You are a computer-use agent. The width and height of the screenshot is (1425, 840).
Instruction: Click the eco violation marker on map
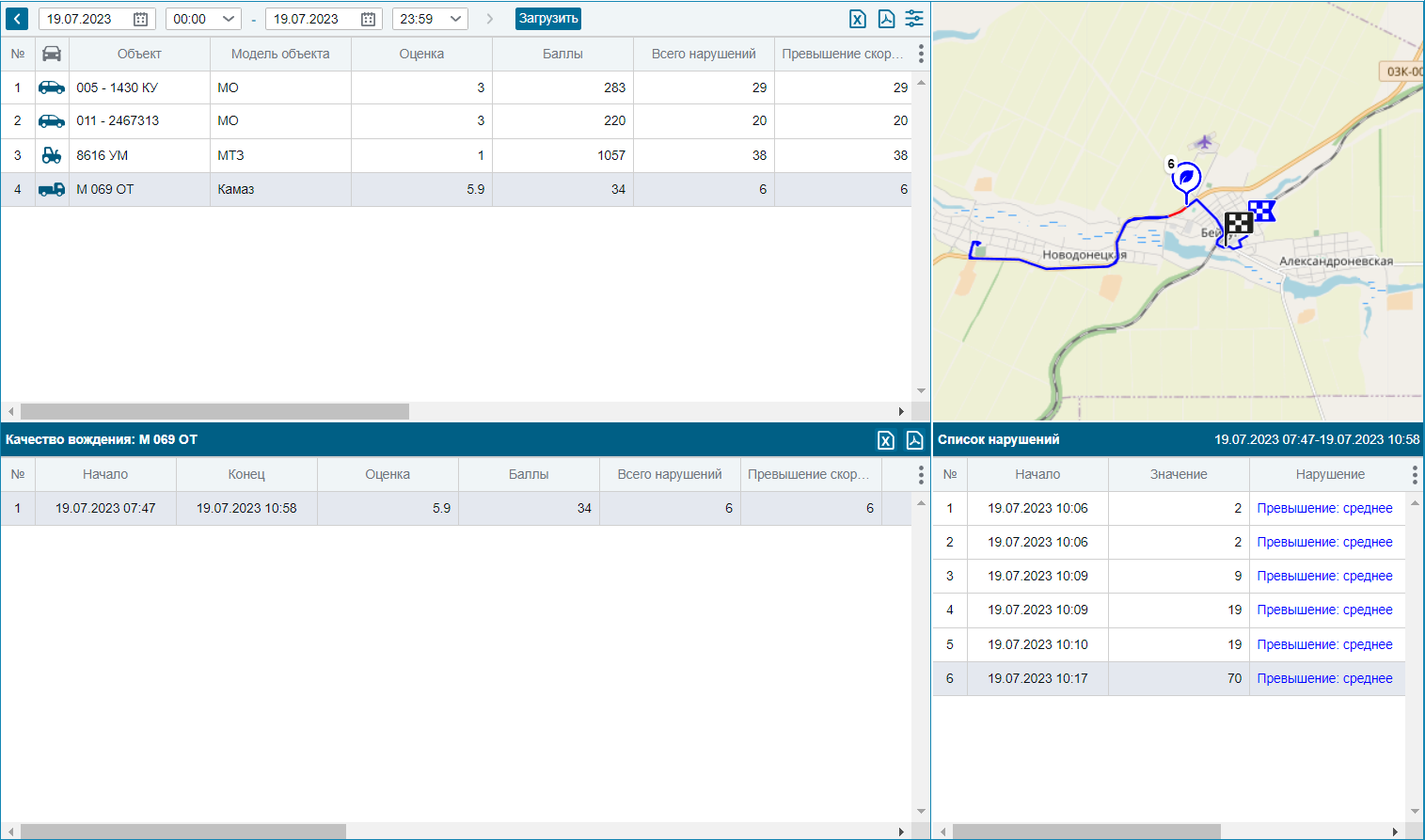[x=1187, y=179]
